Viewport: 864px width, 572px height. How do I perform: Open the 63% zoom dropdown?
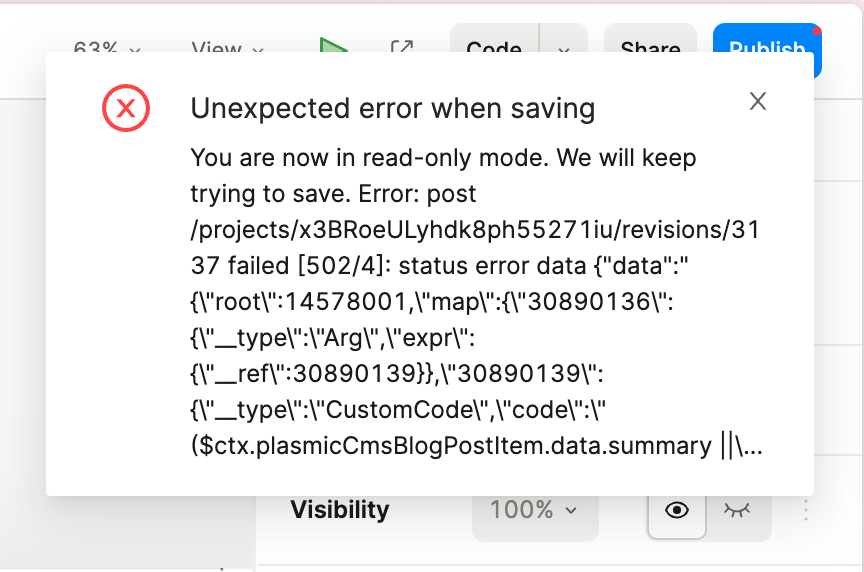tap(106, 46)
